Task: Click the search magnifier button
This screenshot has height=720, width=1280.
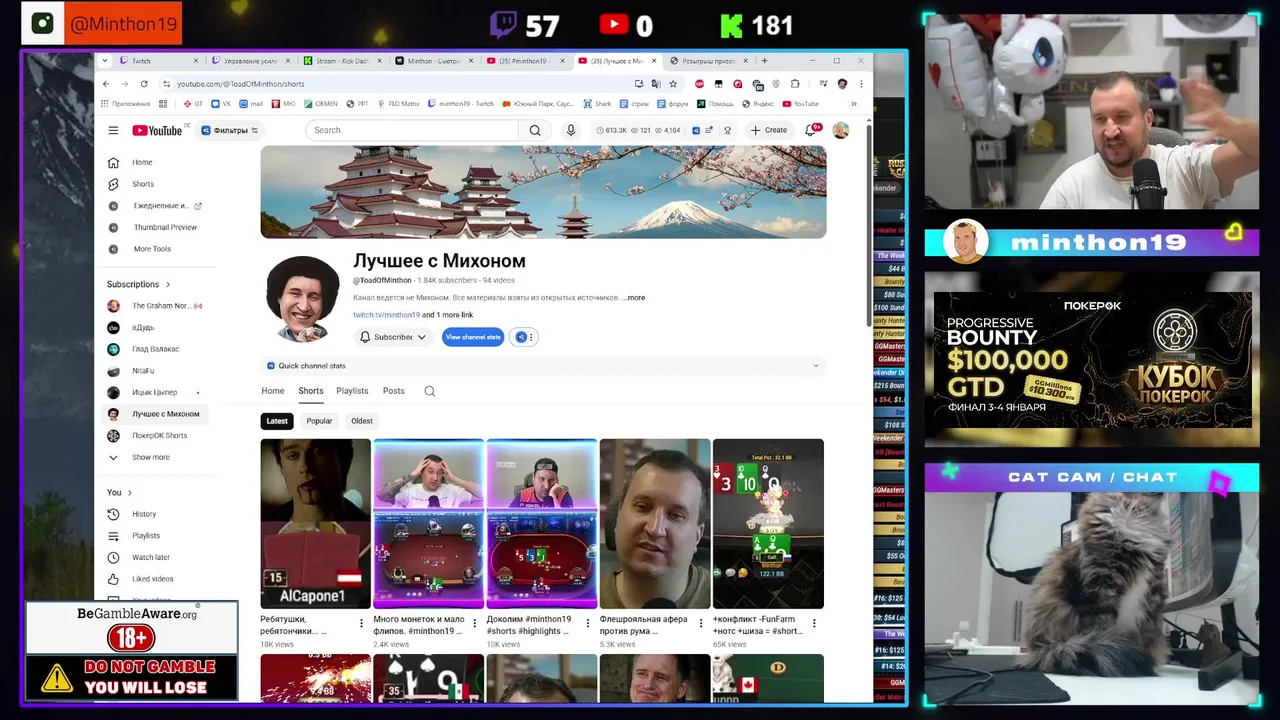Action: (535, 130)
